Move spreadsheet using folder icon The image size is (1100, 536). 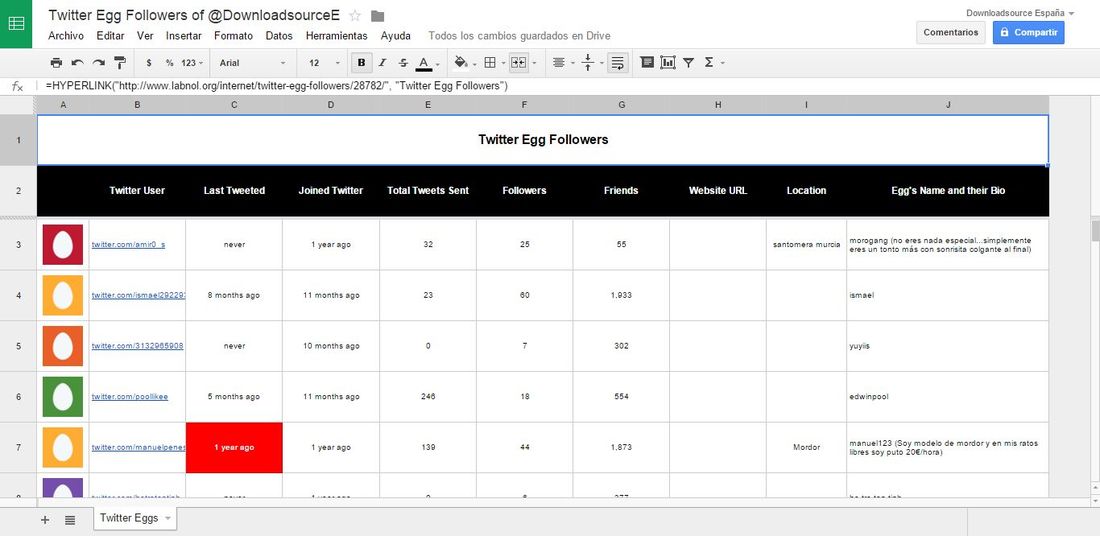(x=377, y=16)
